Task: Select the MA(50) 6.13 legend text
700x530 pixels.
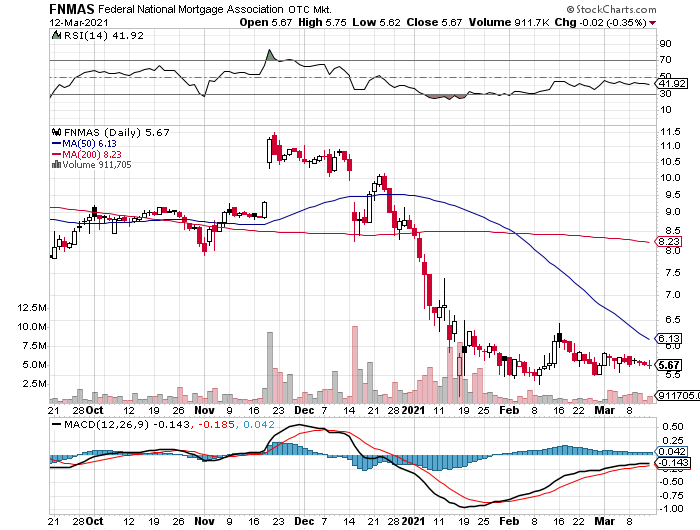Action: click(89, 144)
